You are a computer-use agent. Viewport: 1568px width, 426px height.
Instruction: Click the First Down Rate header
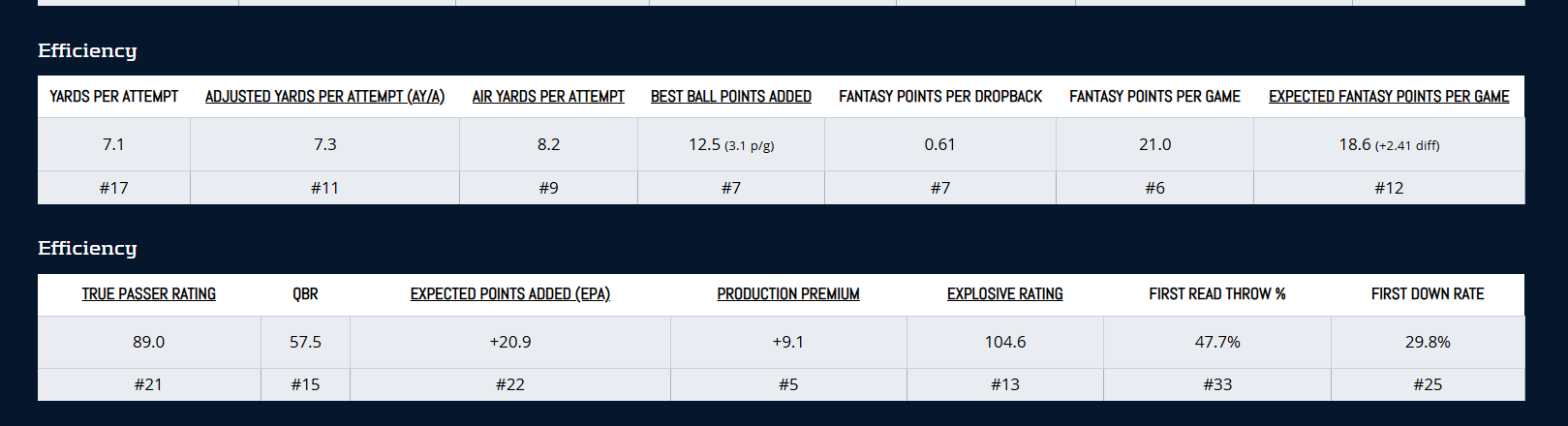click(x=1427, y=294)
